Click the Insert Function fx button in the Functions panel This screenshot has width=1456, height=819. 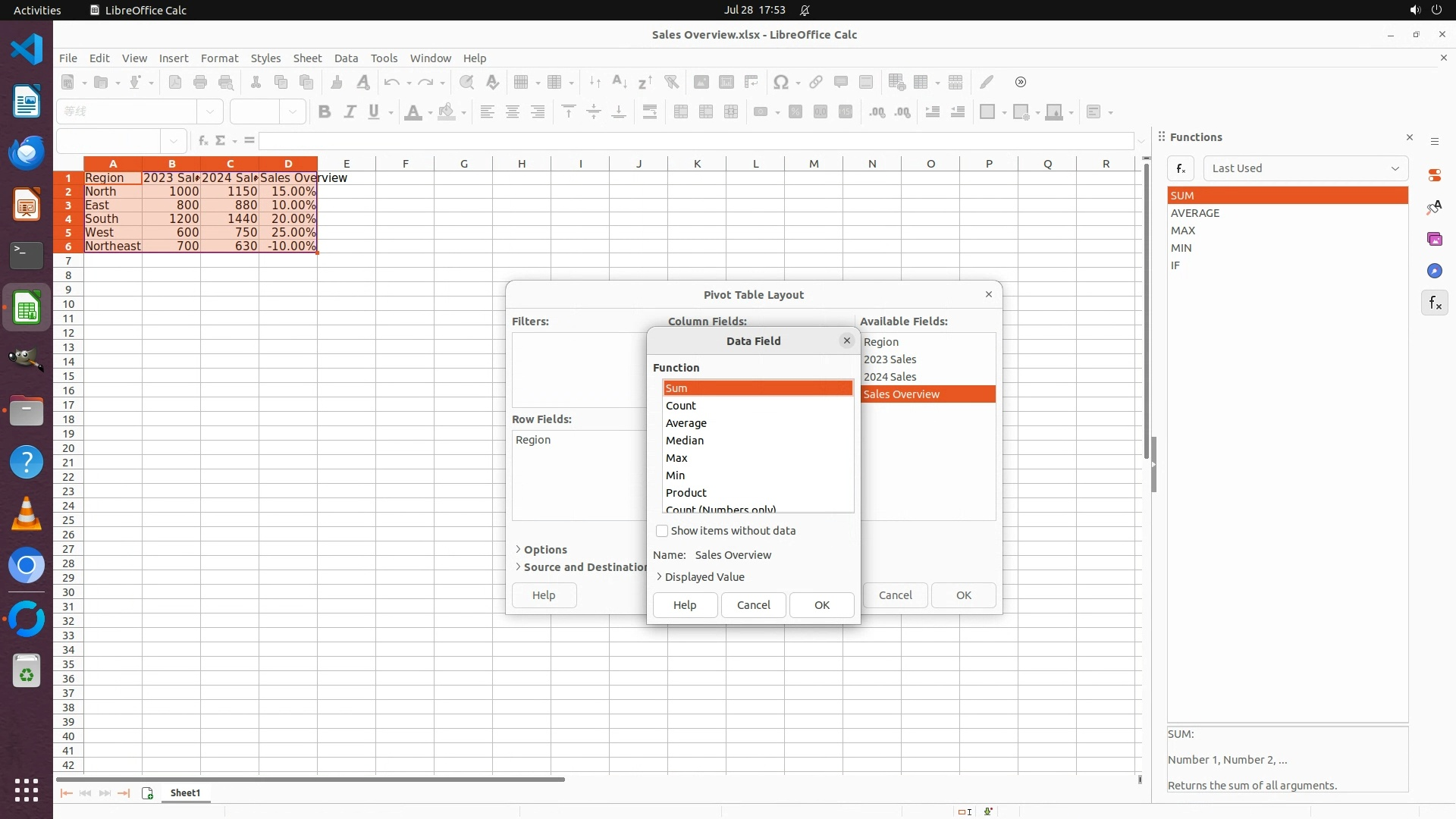pos(1181,168)
